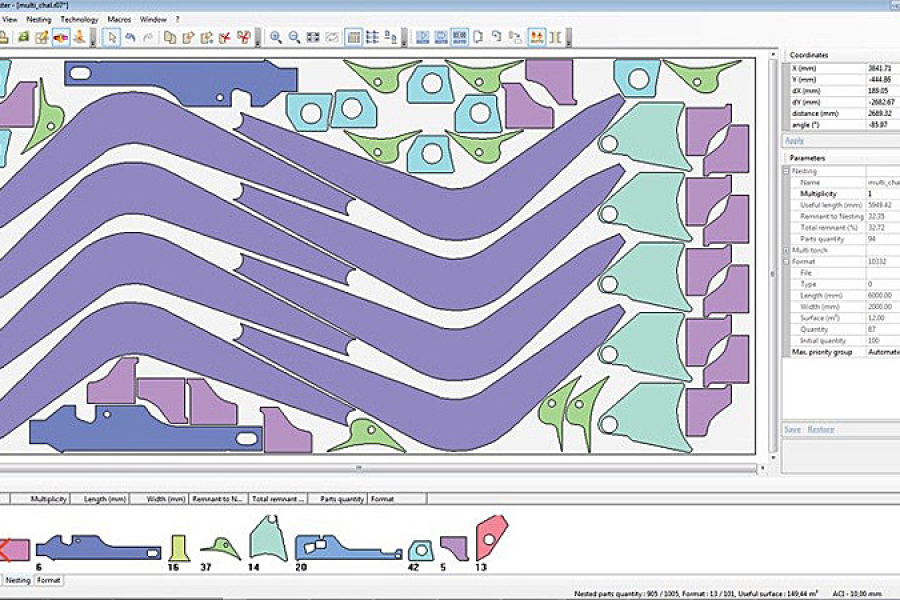This screenshot has width=900, height=600.
Task: Click the paste with arrow icon
Action: point(188,37)
